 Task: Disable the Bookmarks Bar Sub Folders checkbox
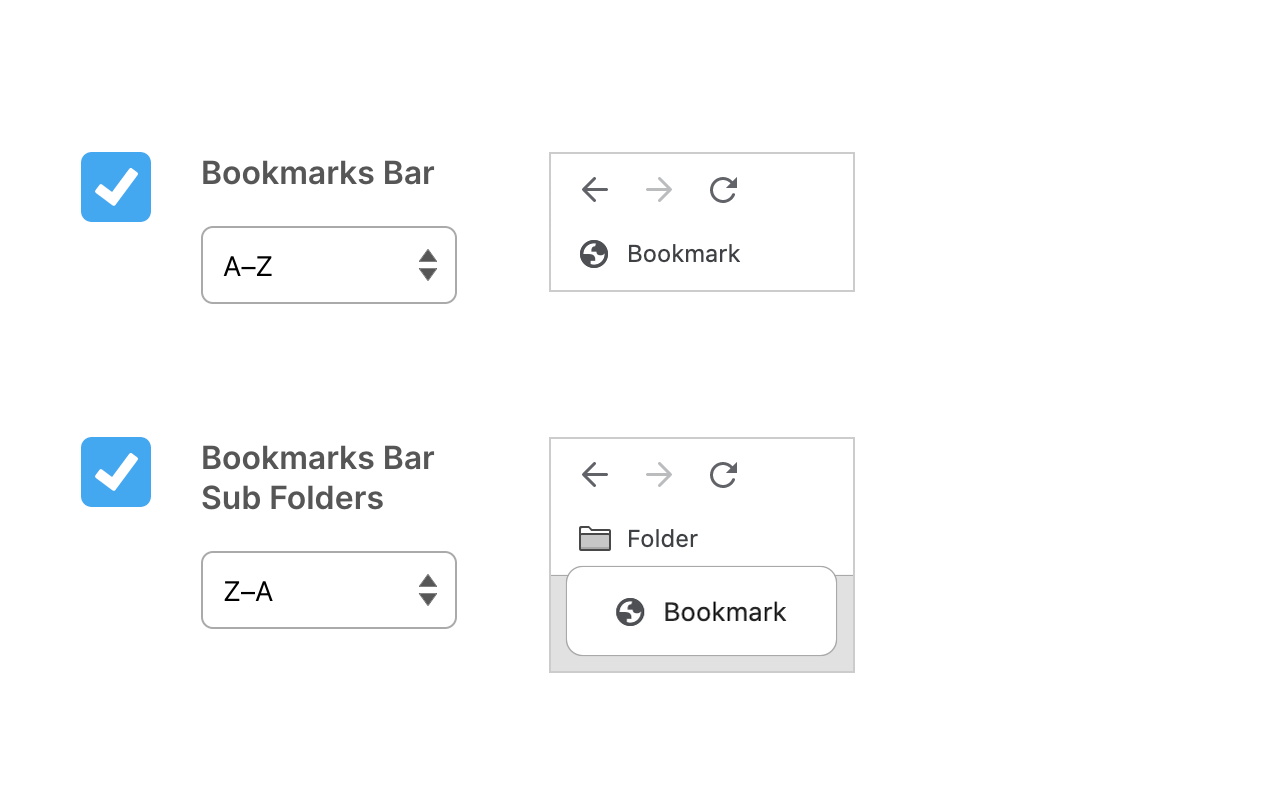tap(116, 472)
